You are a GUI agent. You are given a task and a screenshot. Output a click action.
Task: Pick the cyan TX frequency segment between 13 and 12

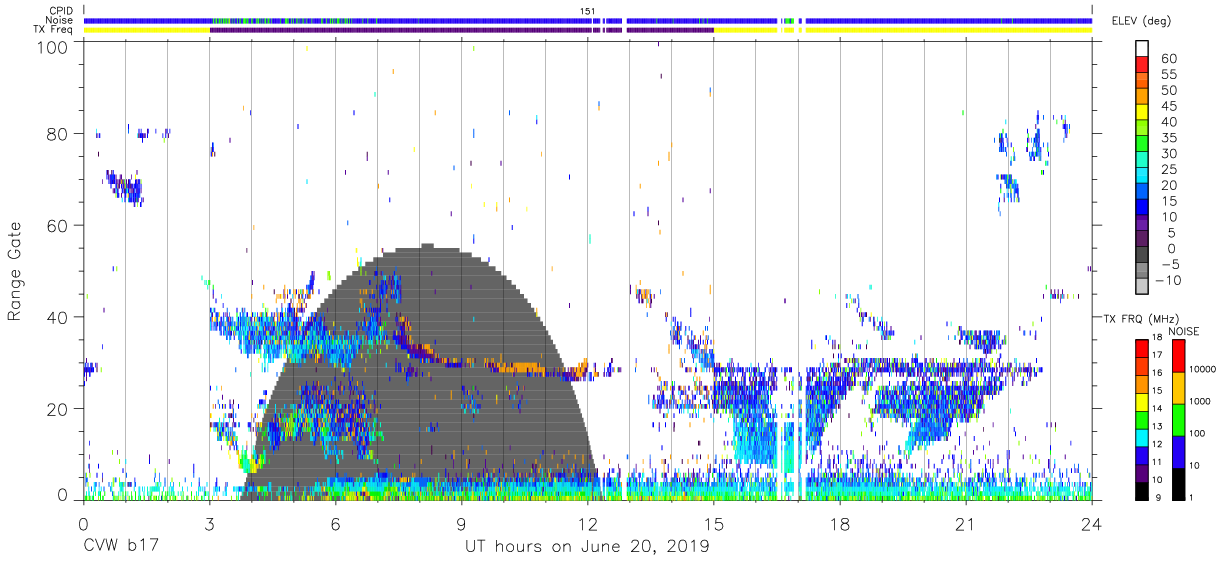click(x=1141, y=437)
